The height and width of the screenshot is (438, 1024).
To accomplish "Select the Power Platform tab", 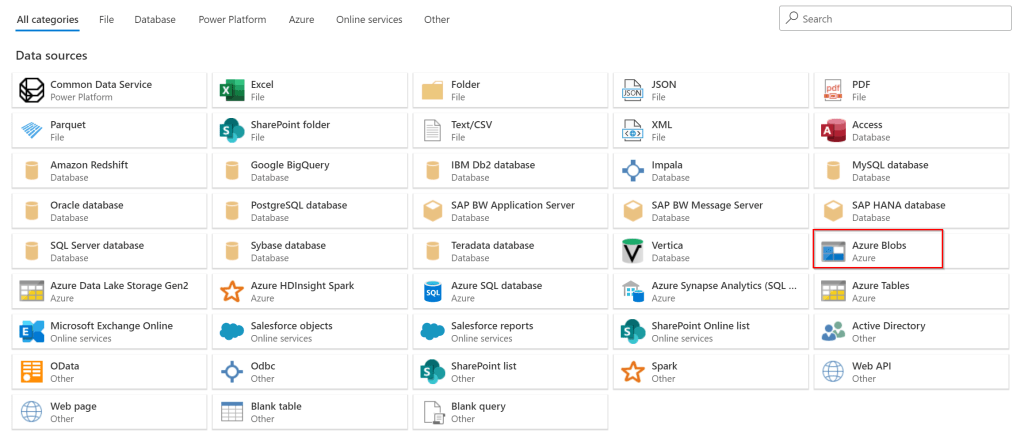I will (232, 20).
